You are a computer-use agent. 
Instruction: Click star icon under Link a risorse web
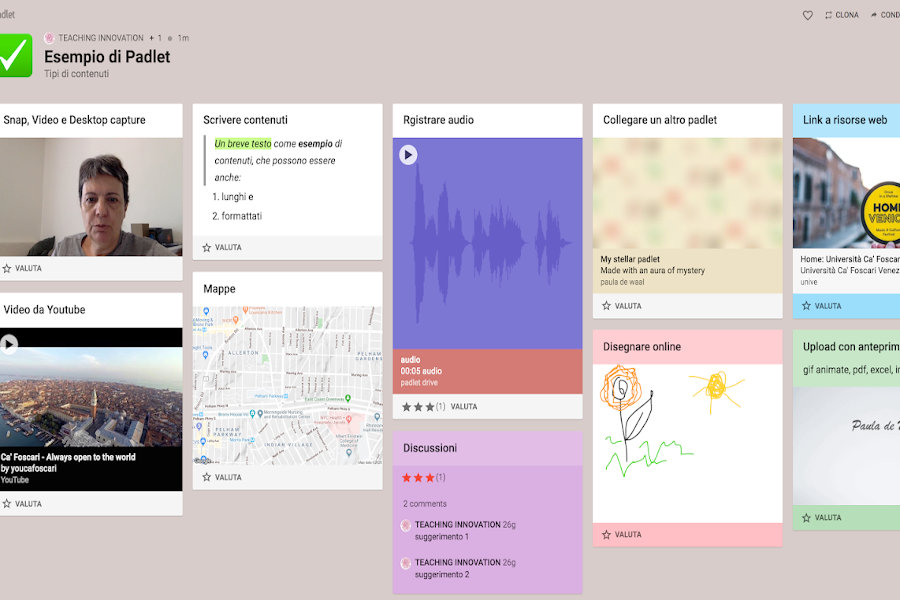click(806, 306)
